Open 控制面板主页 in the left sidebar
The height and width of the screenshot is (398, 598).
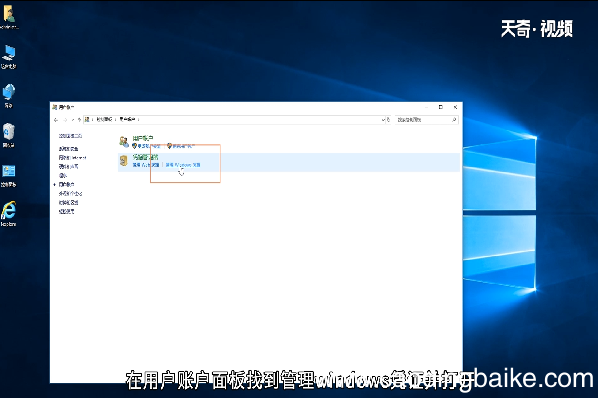click(x=70, y=136)
